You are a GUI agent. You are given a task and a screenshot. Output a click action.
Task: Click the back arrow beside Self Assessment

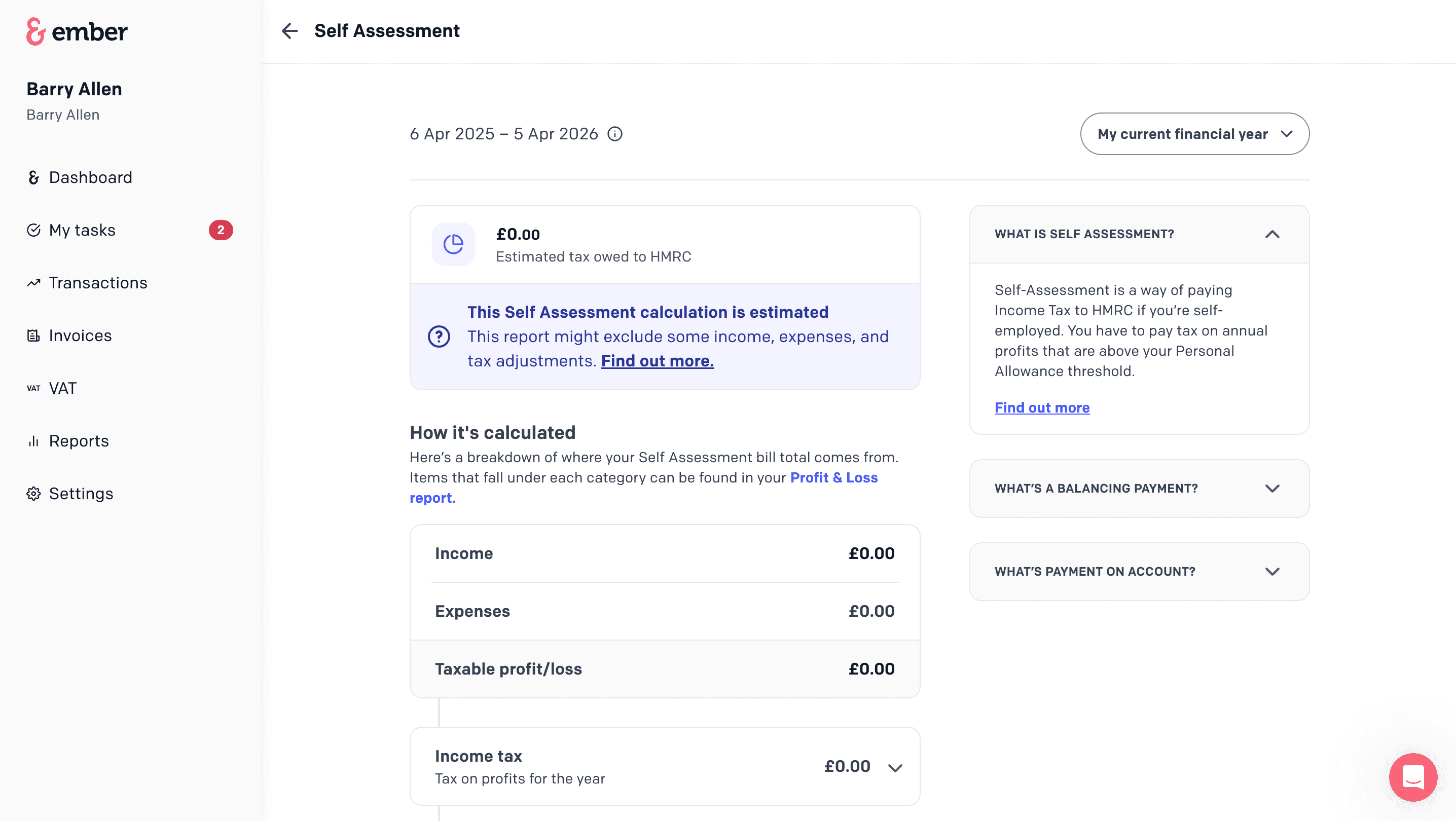(289, 30)
